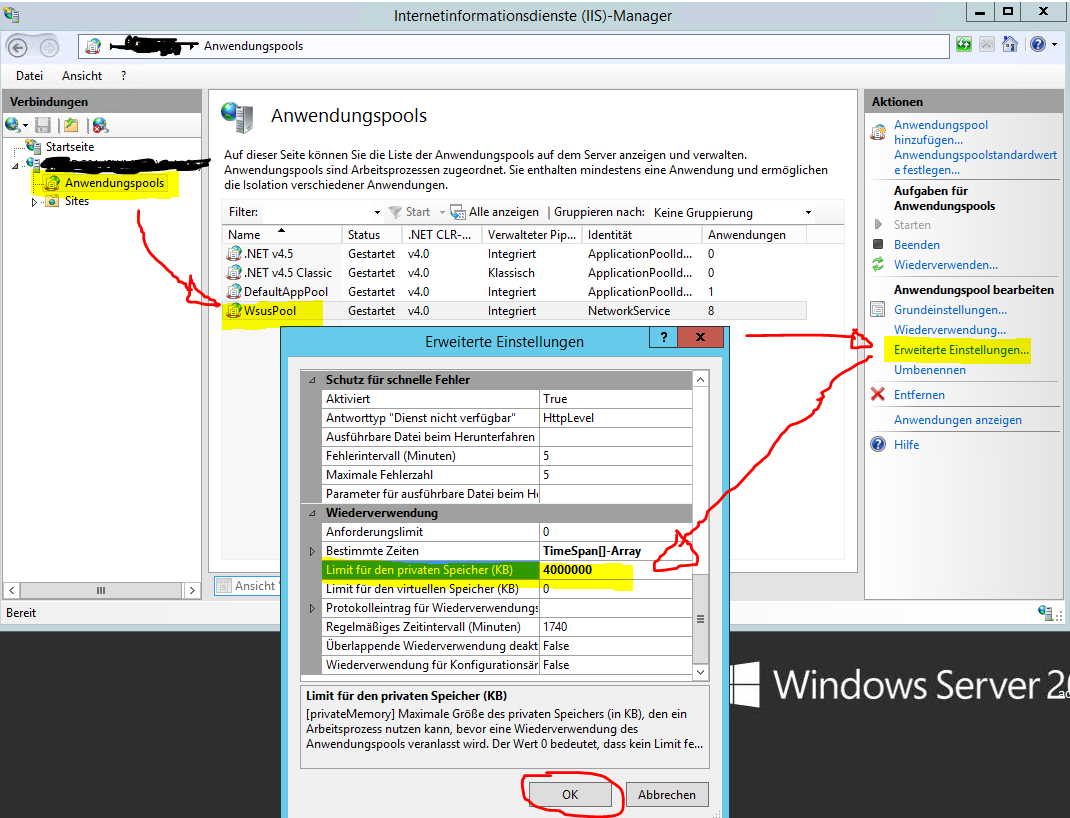Viewport: 1070px width, 818px height.
Task: Open the dropdown arrow next to help icon
Action: click(x=1054, y=45)
